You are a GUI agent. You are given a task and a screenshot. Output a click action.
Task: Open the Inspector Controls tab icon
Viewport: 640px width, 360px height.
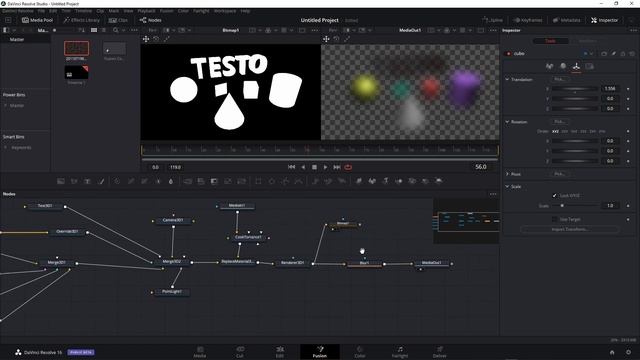coord(549,66)
